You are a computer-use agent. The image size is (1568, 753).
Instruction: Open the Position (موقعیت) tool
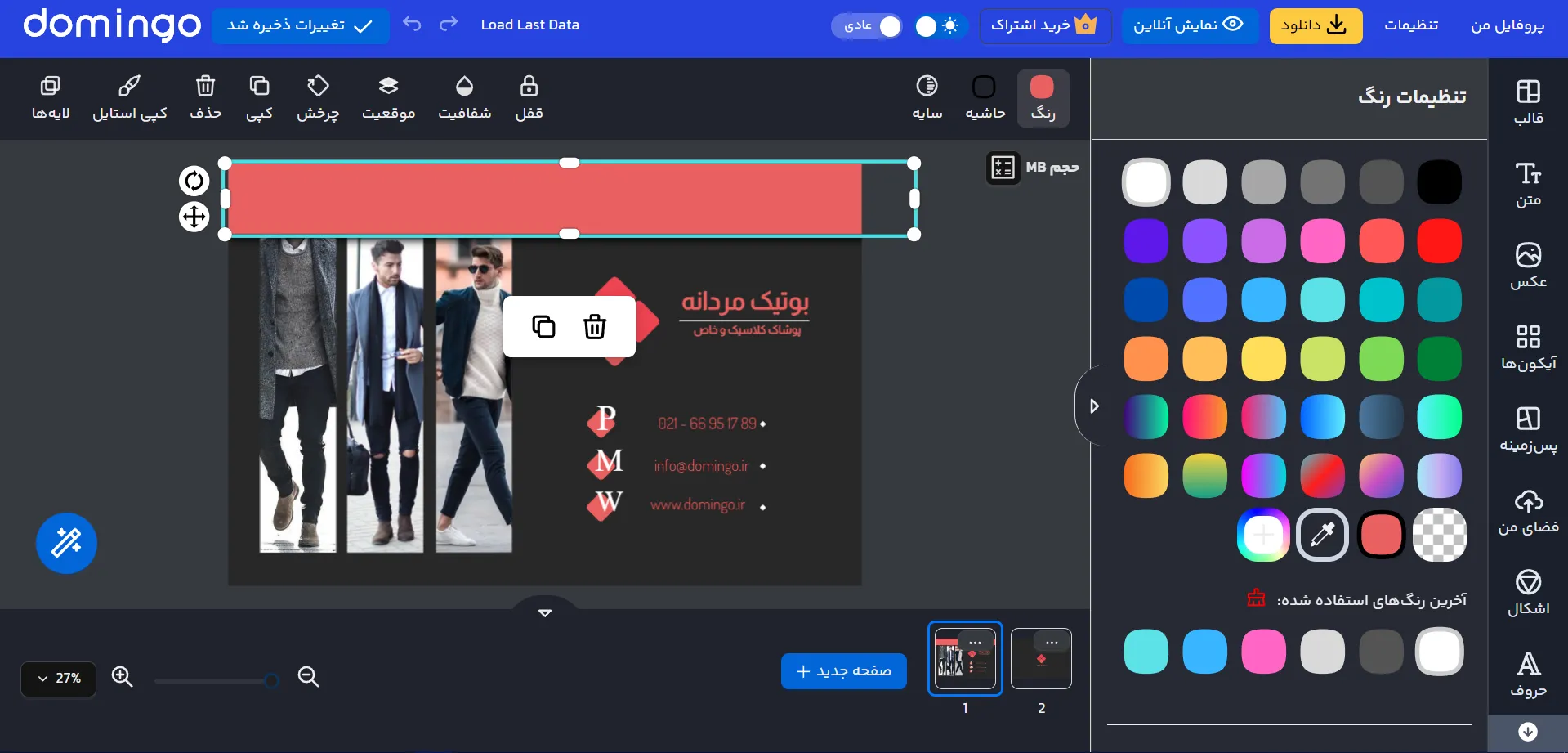[389, 98]
